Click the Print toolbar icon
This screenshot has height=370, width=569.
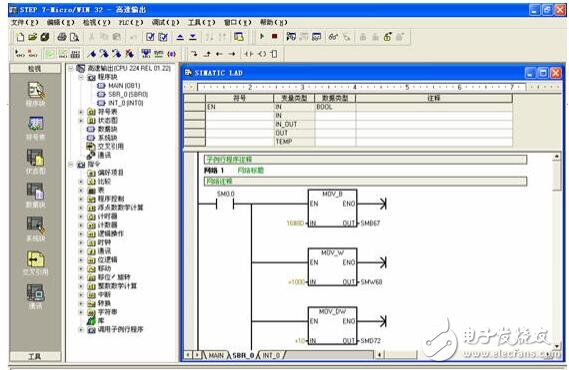pyautogui.click(x=62, y=37)
